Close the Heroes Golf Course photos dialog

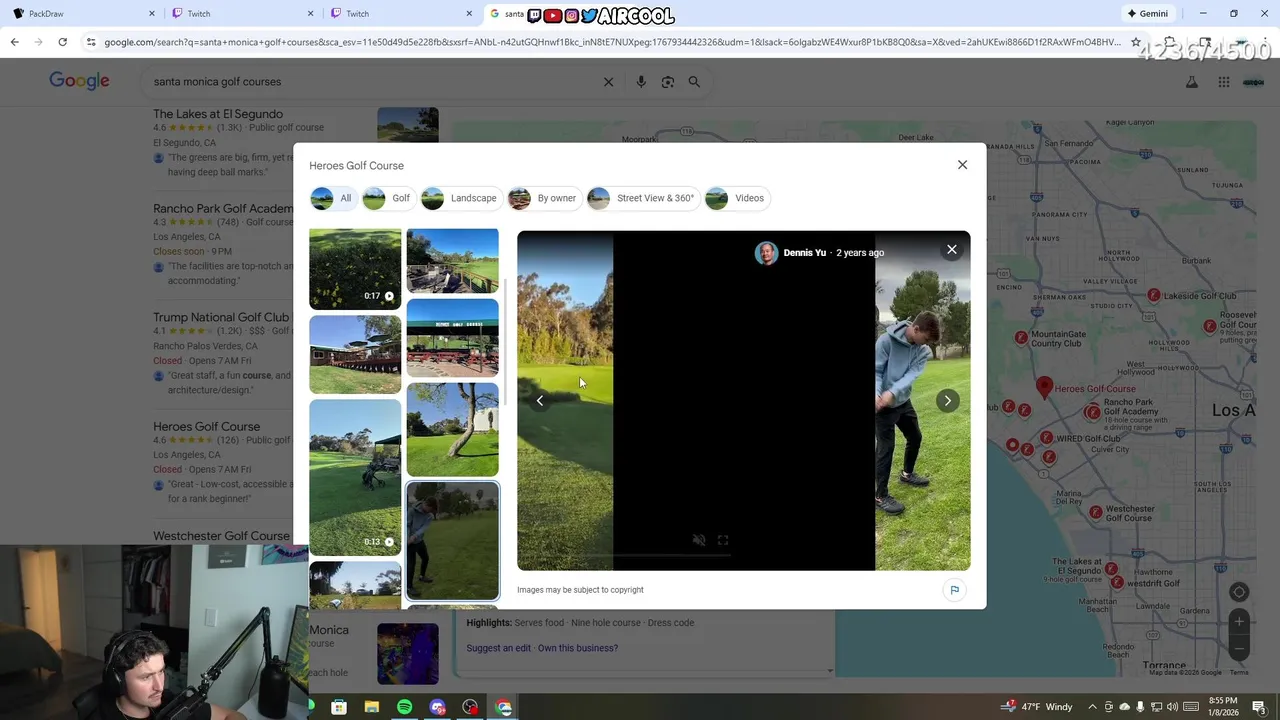coord(962,165)
